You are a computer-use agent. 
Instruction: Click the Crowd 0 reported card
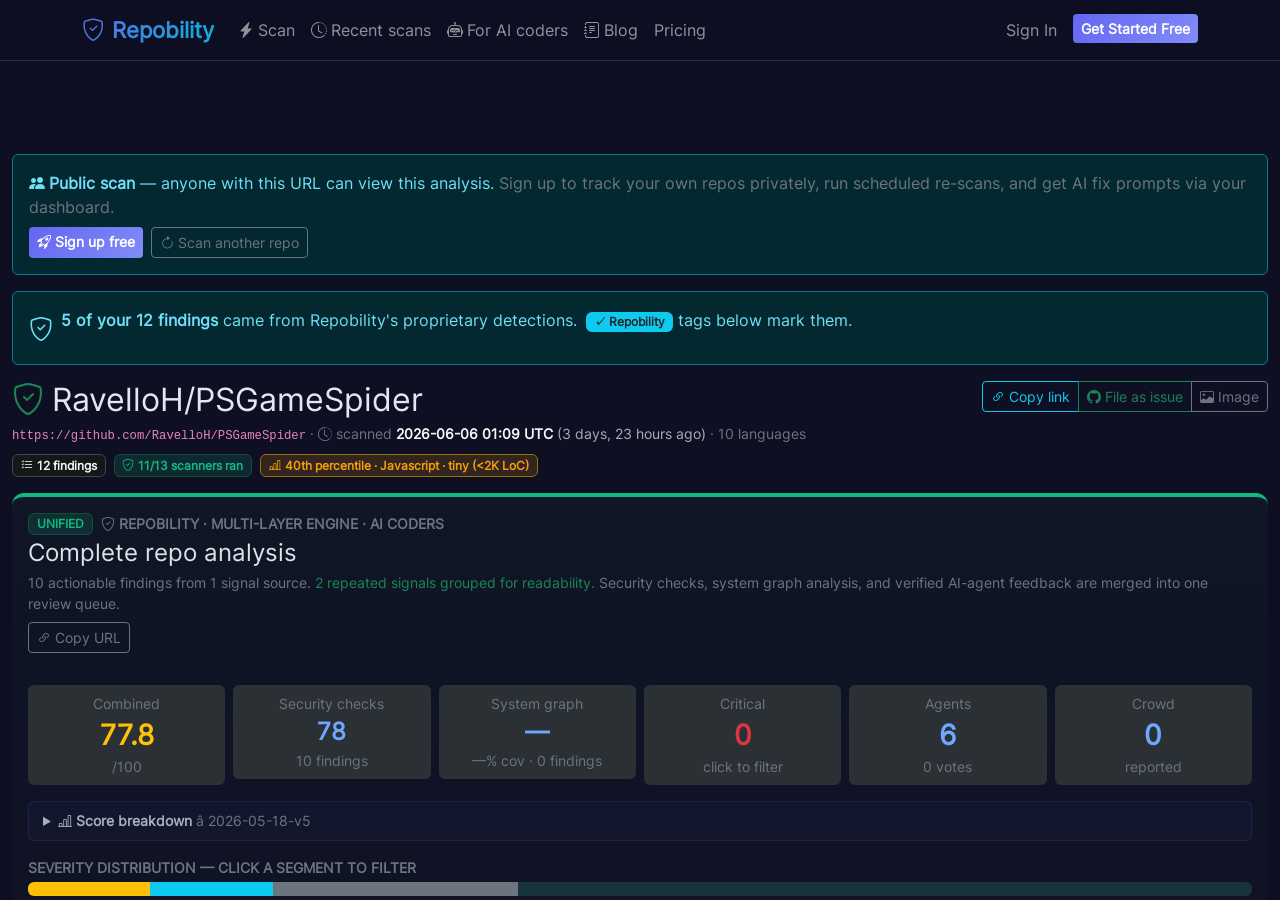(1153, 735)
